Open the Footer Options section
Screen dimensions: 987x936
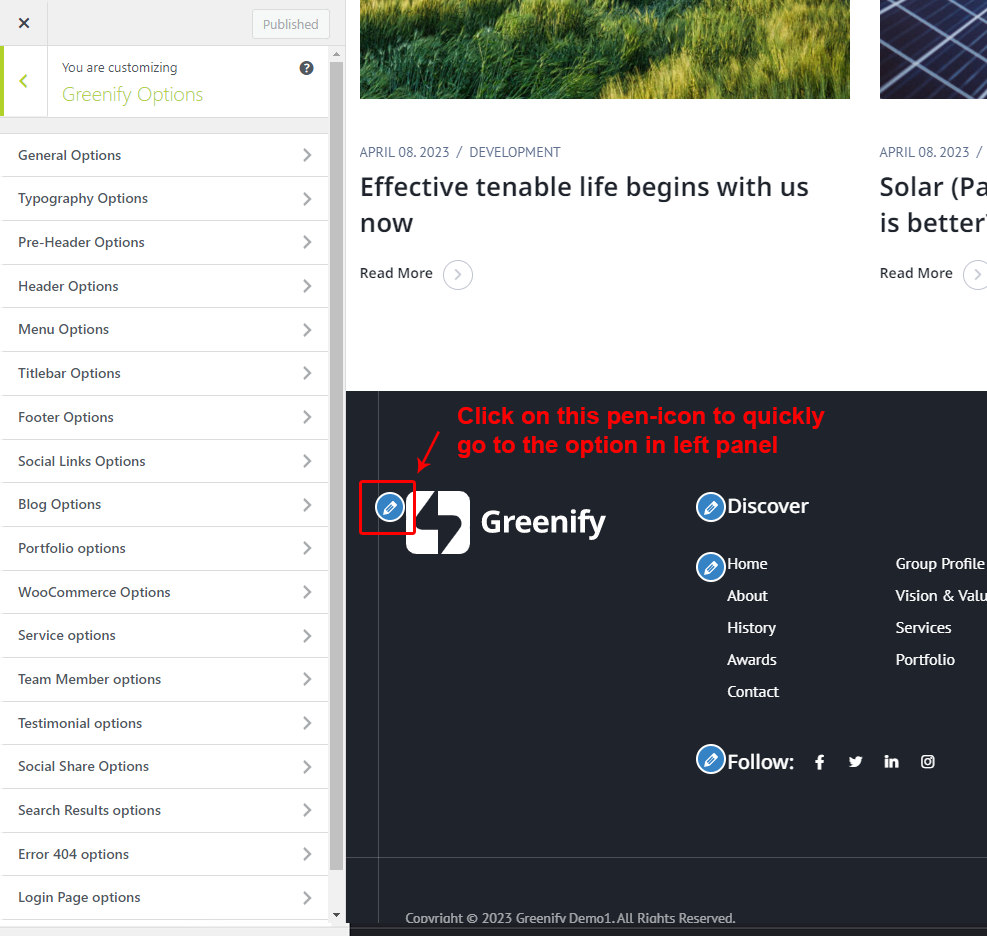pos(165,417)
